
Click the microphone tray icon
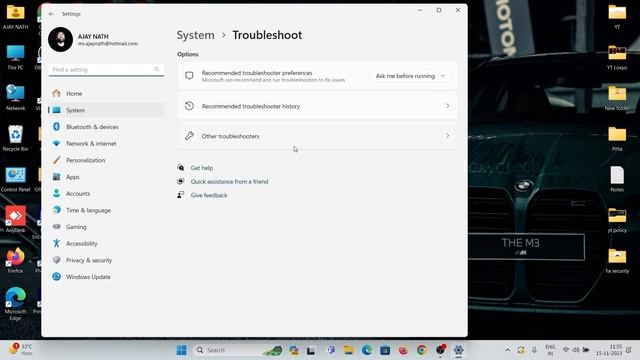pyautogui.click(x=534, y=350)
